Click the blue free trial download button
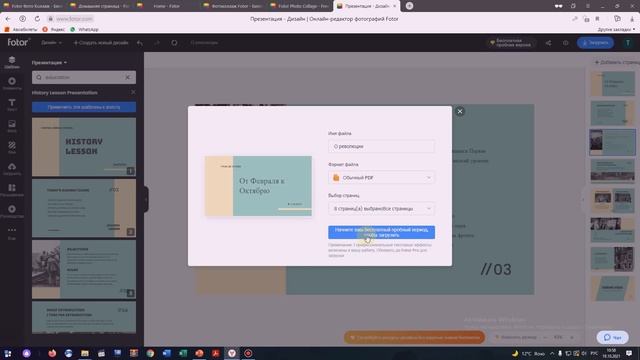The width and height of the screenshot is (640, 360). pos(381,232)
